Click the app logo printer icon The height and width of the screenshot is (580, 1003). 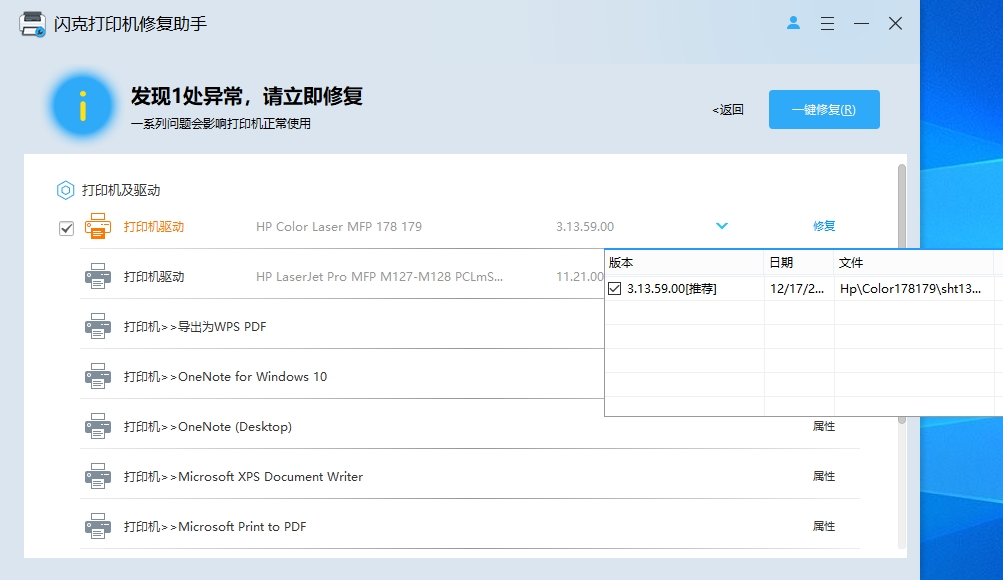[32, 24]
